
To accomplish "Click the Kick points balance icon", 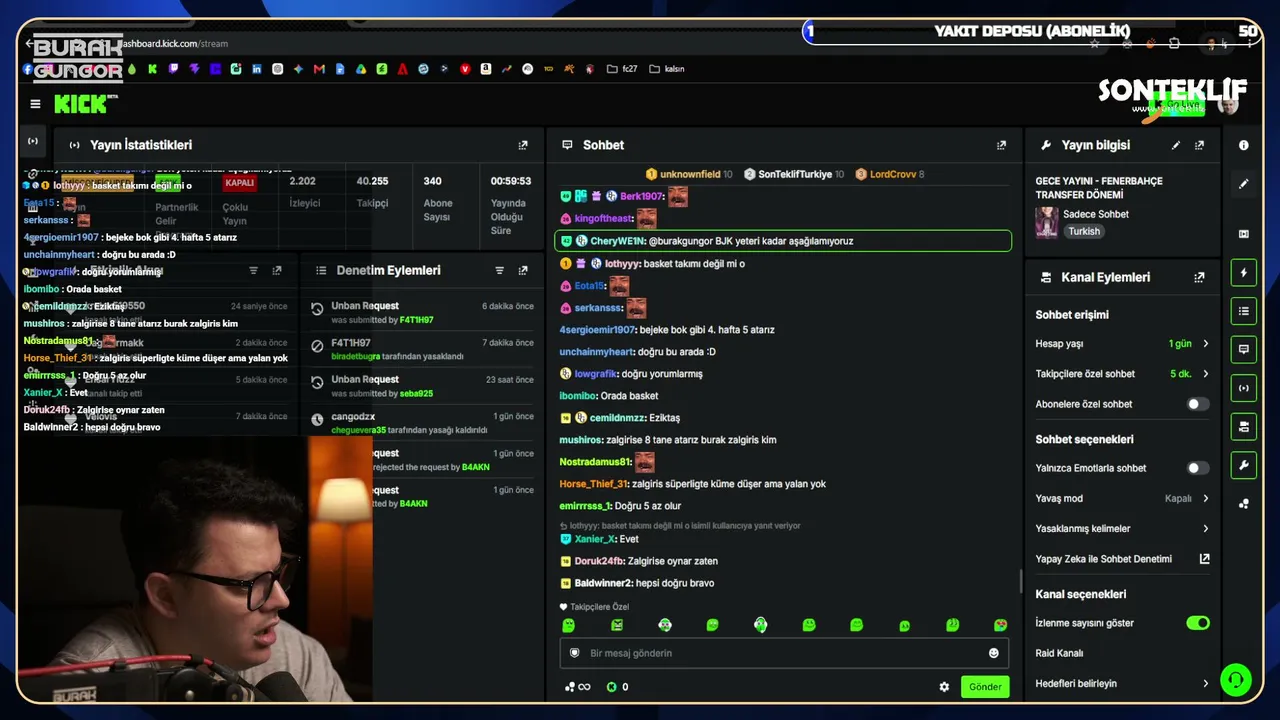I will pos(611,687).
